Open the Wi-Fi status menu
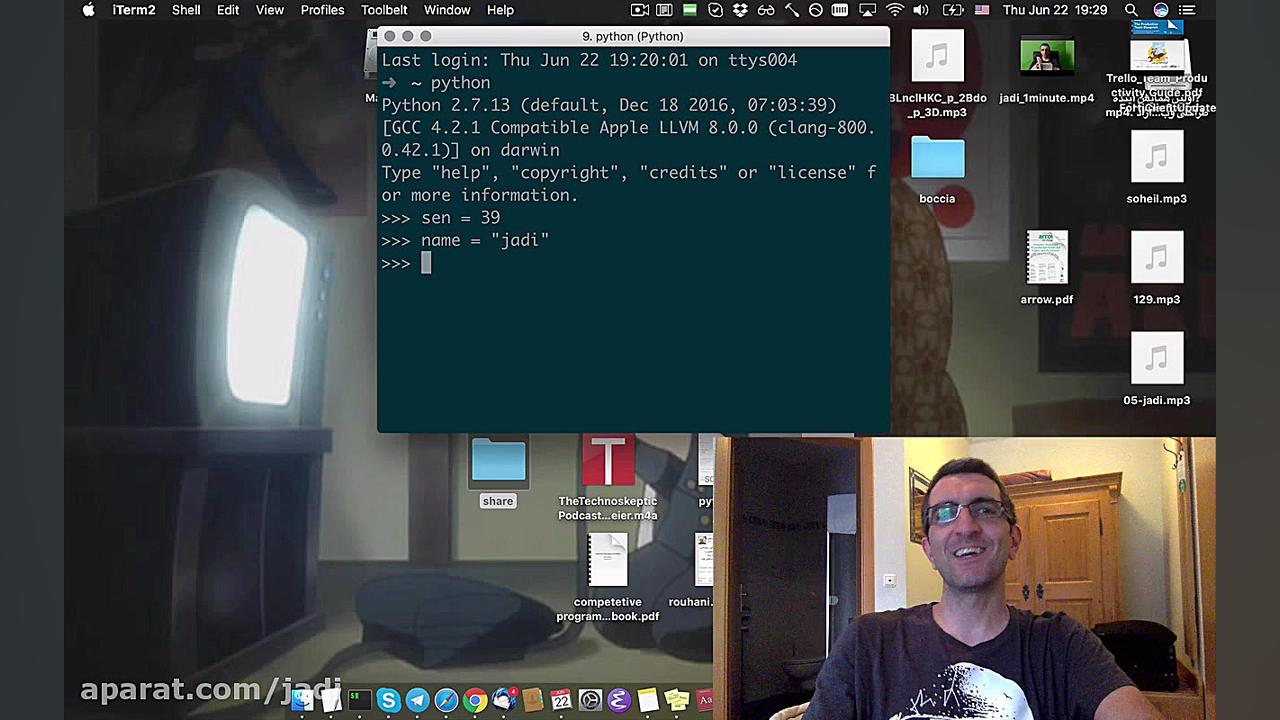The height and width of the screenshot is (720, 1280). point(894,10)
